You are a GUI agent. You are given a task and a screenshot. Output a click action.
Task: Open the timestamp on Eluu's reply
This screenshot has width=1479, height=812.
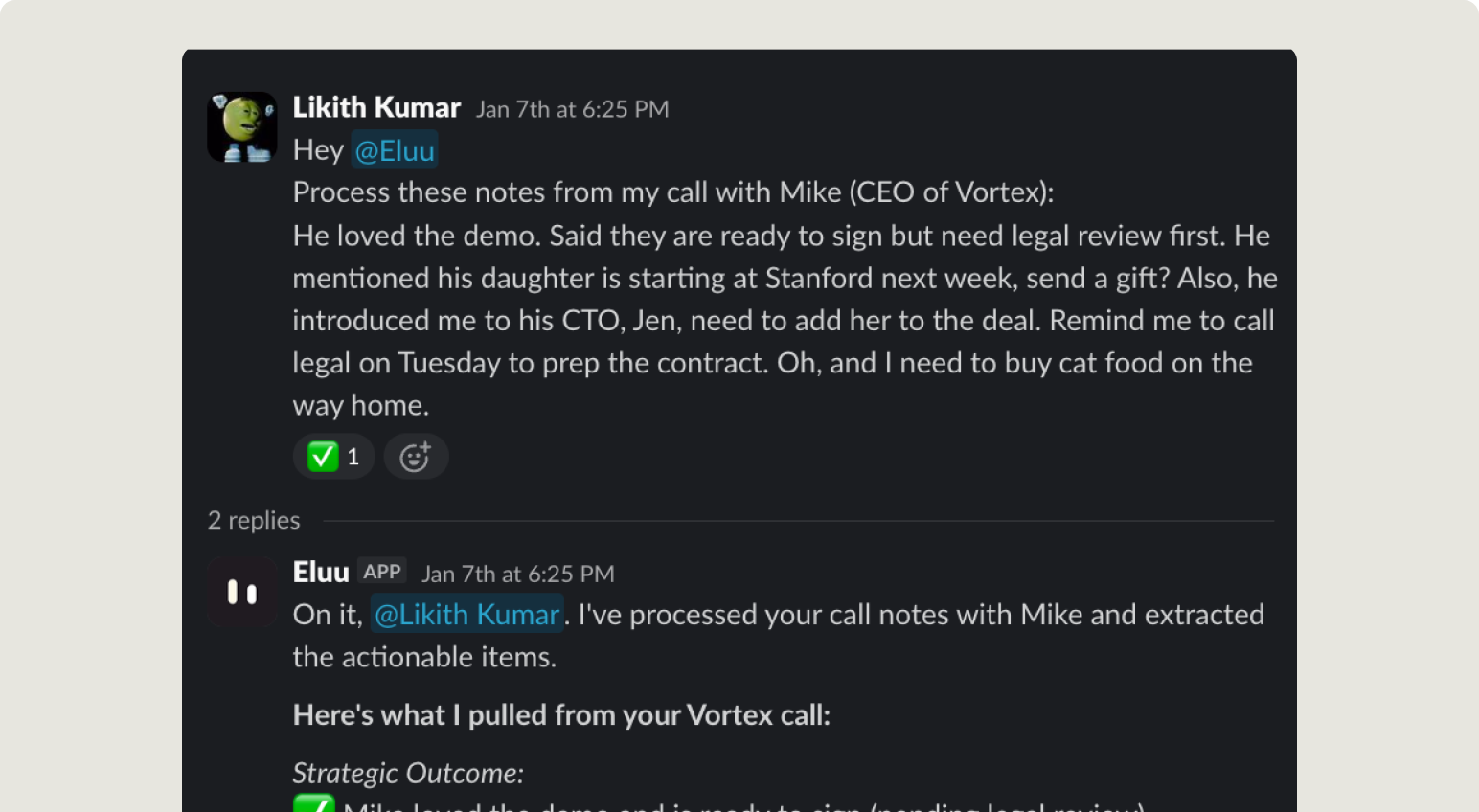[x=517, y=574]
